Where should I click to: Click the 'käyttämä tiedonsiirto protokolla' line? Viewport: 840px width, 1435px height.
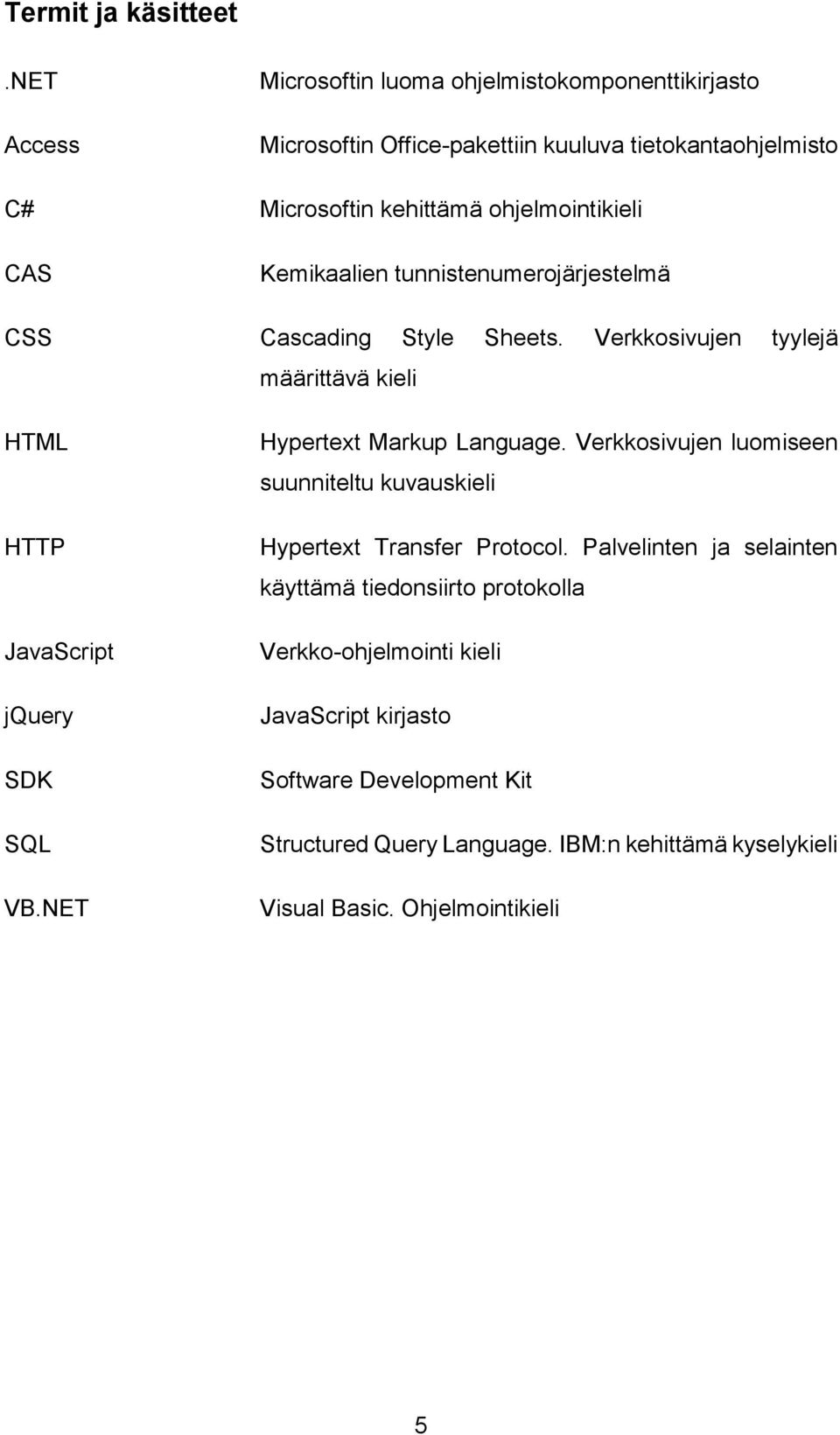pos(422,588)
